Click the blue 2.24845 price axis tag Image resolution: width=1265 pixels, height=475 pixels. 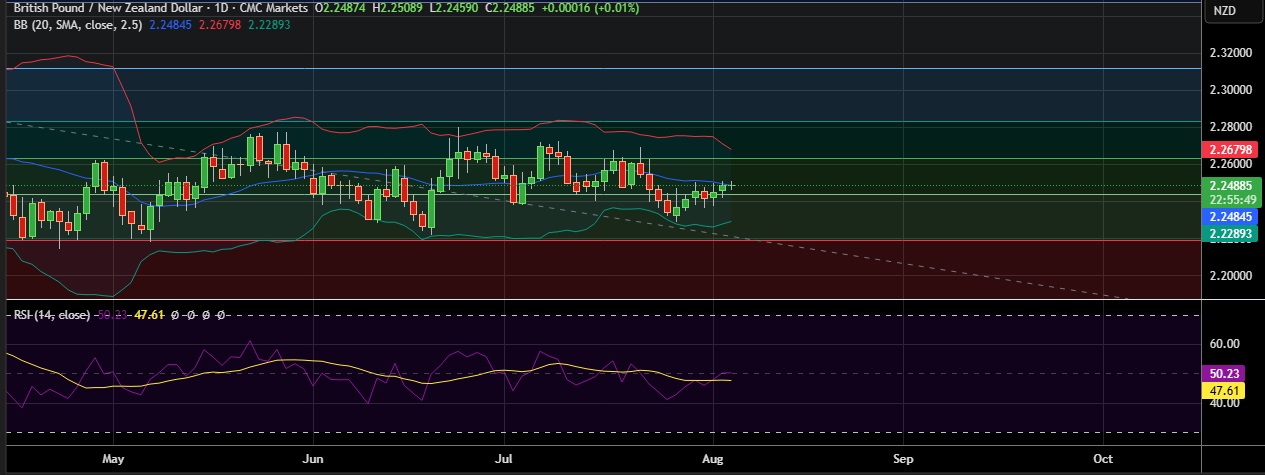tap(1230, 216)
